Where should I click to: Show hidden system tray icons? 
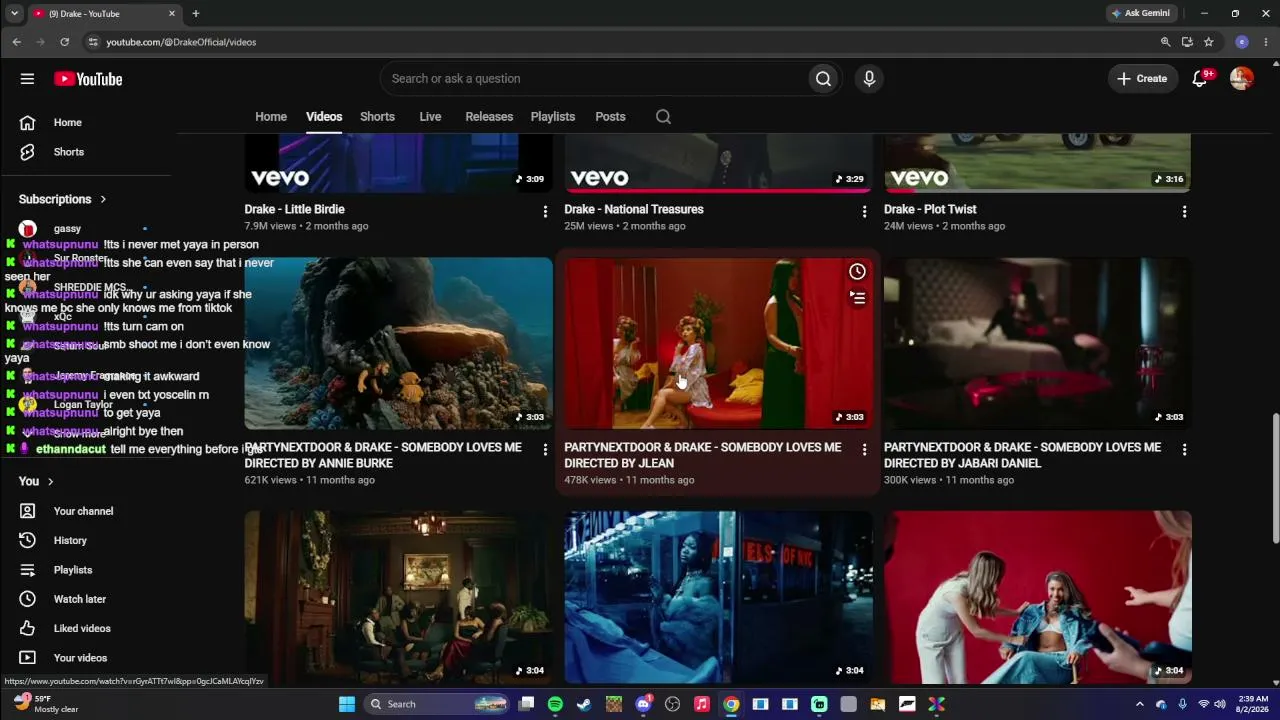point(1139,704)
